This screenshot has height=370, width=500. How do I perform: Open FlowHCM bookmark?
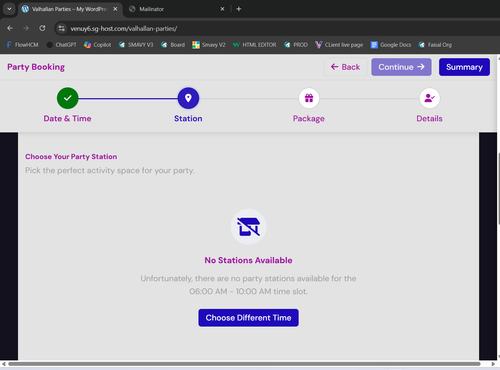(23, 45)
